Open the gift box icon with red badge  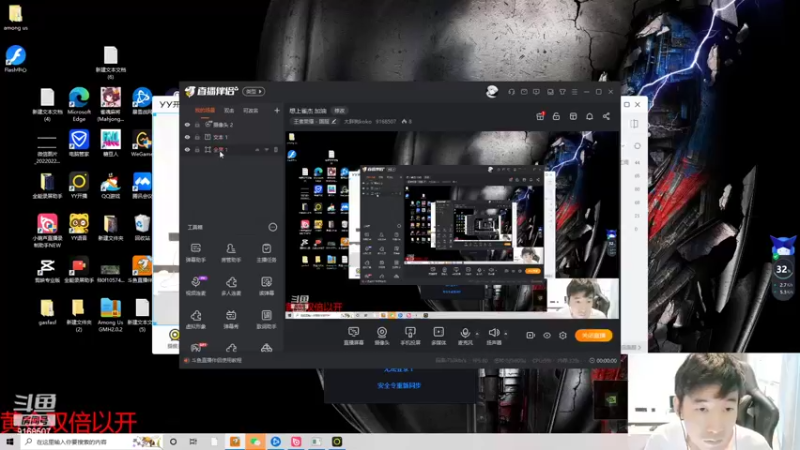(x=540, y=116)
